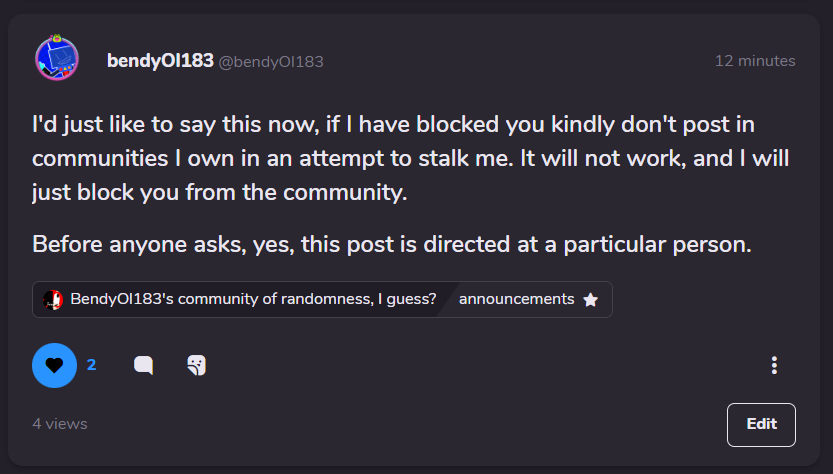
Task: Open BendyOl183's community of randomness link
Action: tap(253, 299)
